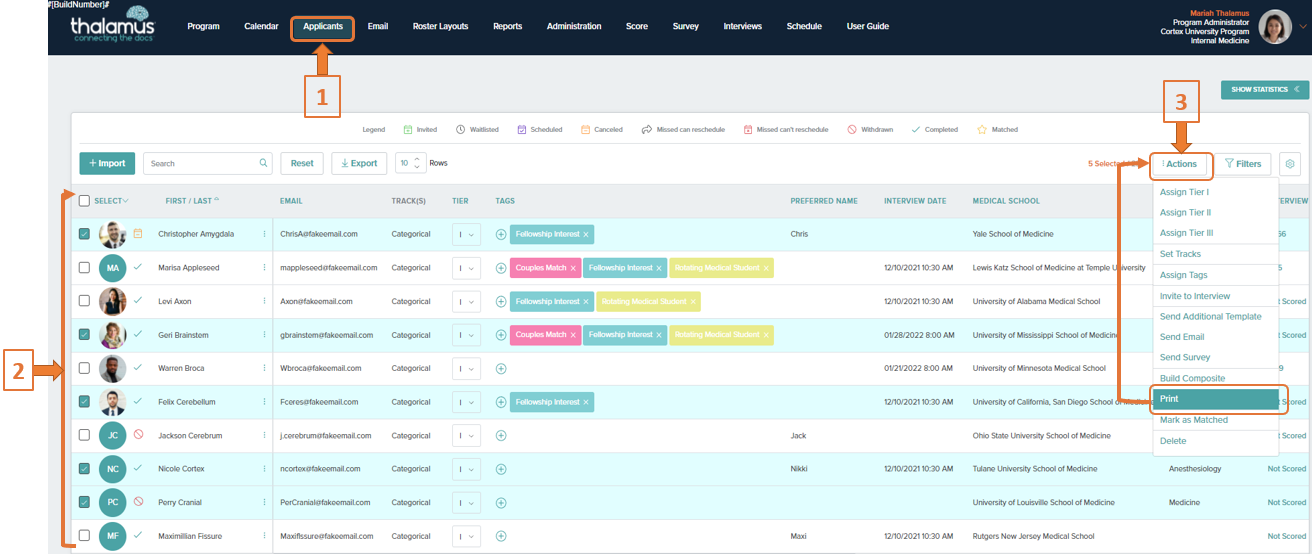Viewport: 1312px width, 554px height.
Task: Click Warren Broca's profile photo
Action: pos(113,368)
